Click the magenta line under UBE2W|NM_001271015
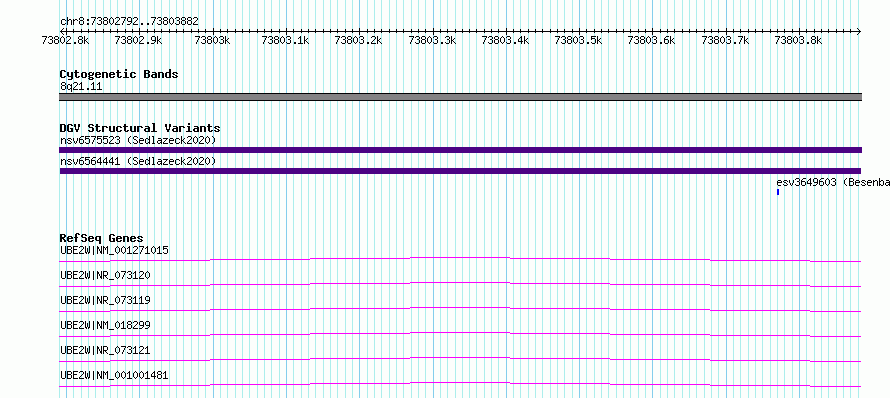This screenshot has height=398, width=890. pyautogui.click(x=460, y=259)
